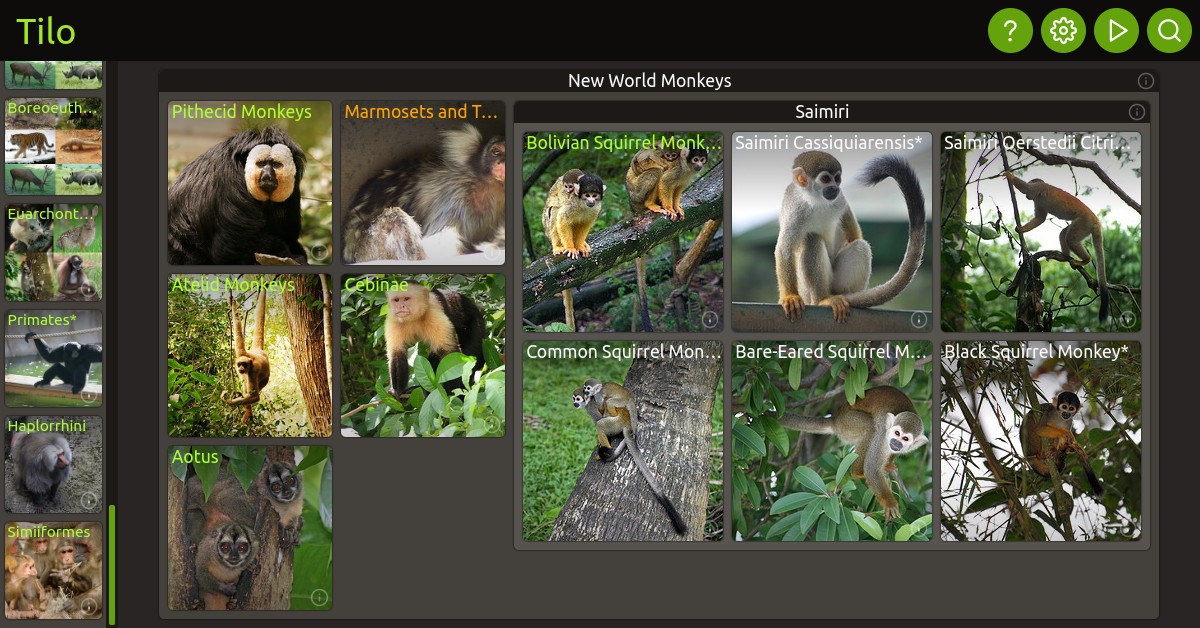This screenshot has width=1200, height=628.
Task: Open the help question mark icon
Action: (1010, 31)
